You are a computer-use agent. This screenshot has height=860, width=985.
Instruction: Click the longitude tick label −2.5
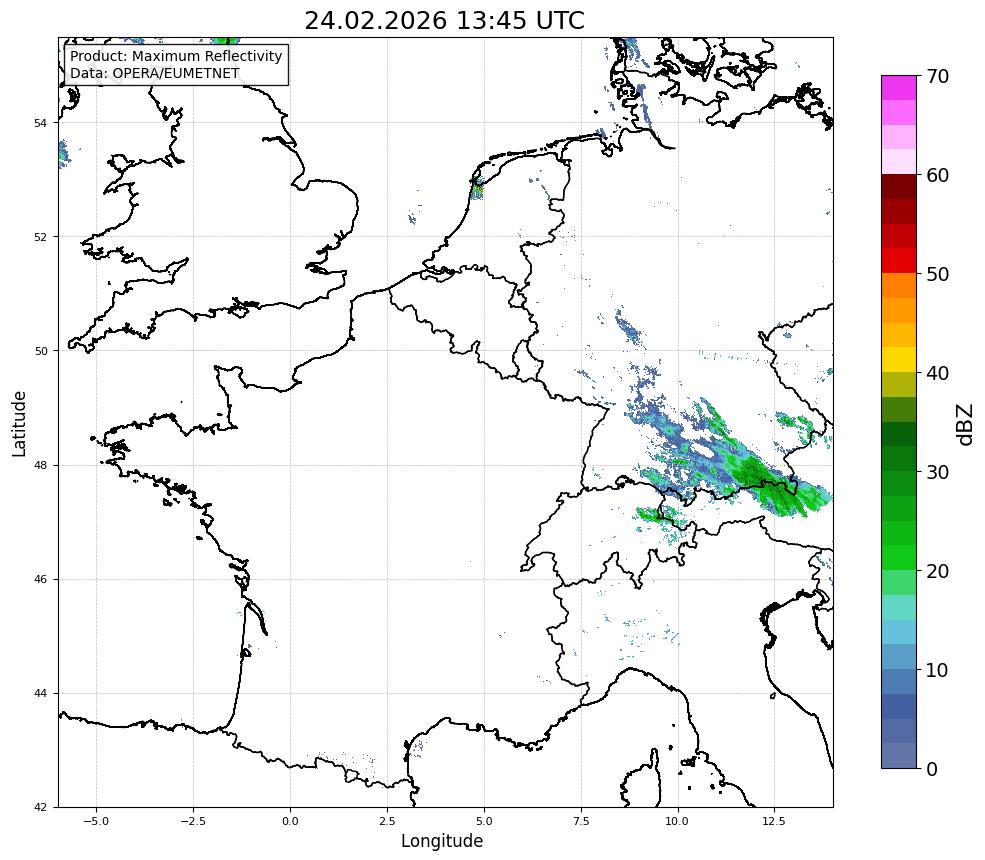pos(193,821)
